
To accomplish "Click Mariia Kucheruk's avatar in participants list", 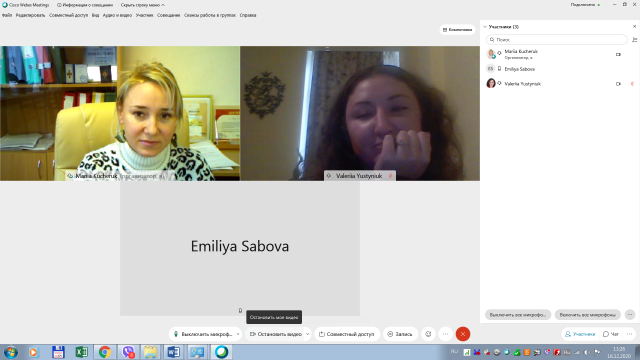I will click(x=491, y=53).
